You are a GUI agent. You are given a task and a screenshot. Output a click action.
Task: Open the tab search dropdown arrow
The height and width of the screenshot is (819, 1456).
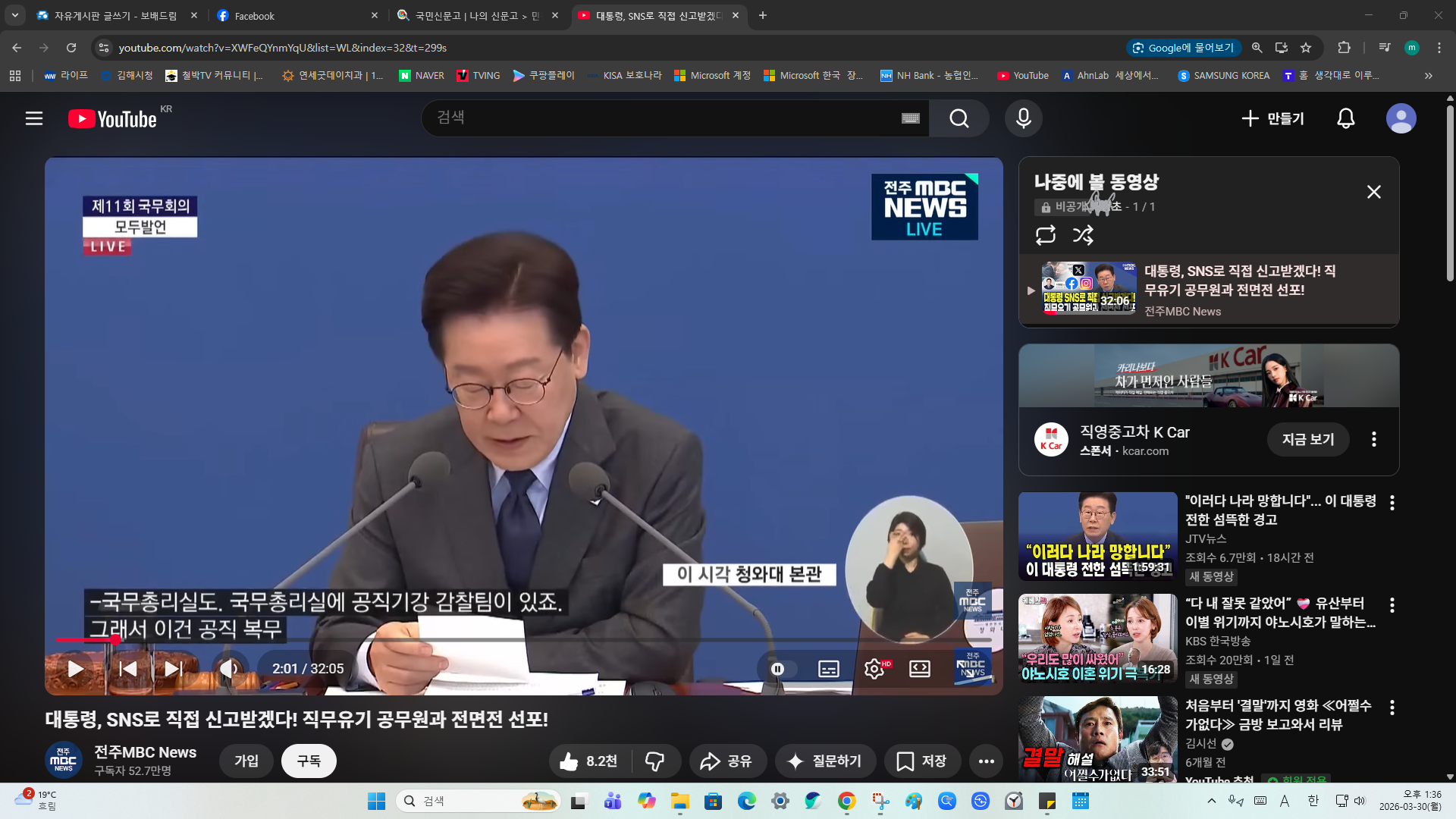point(14,15)
